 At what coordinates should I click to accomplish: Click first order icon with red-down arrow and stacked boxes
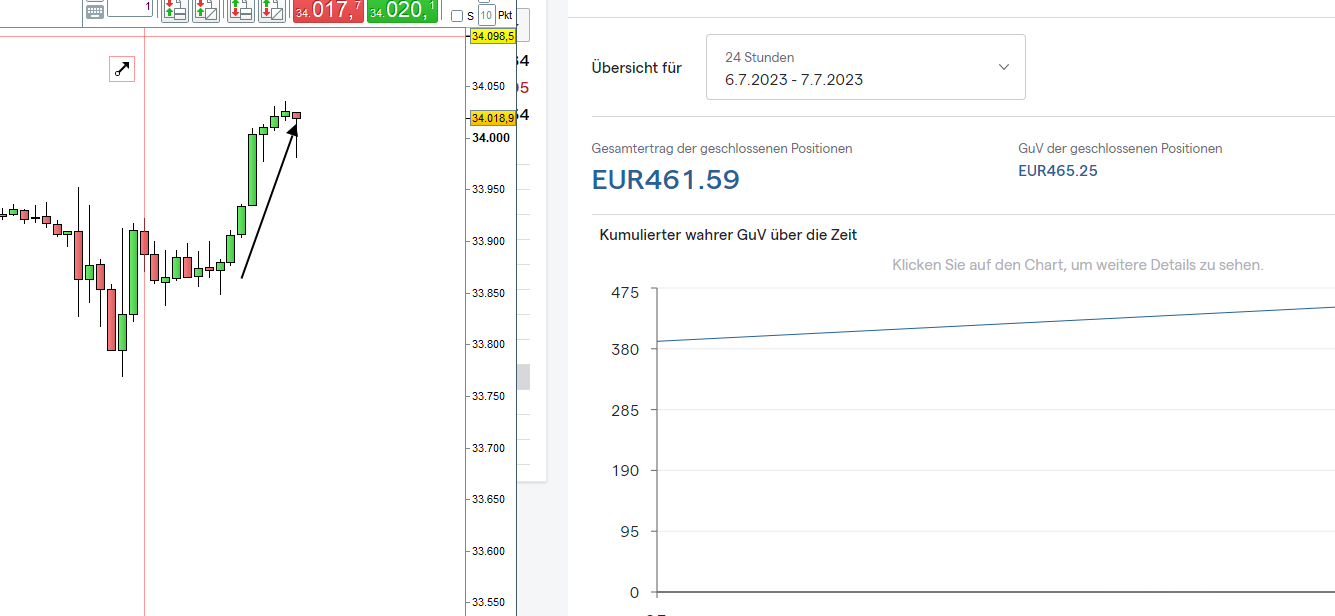(x=174, y=10)
